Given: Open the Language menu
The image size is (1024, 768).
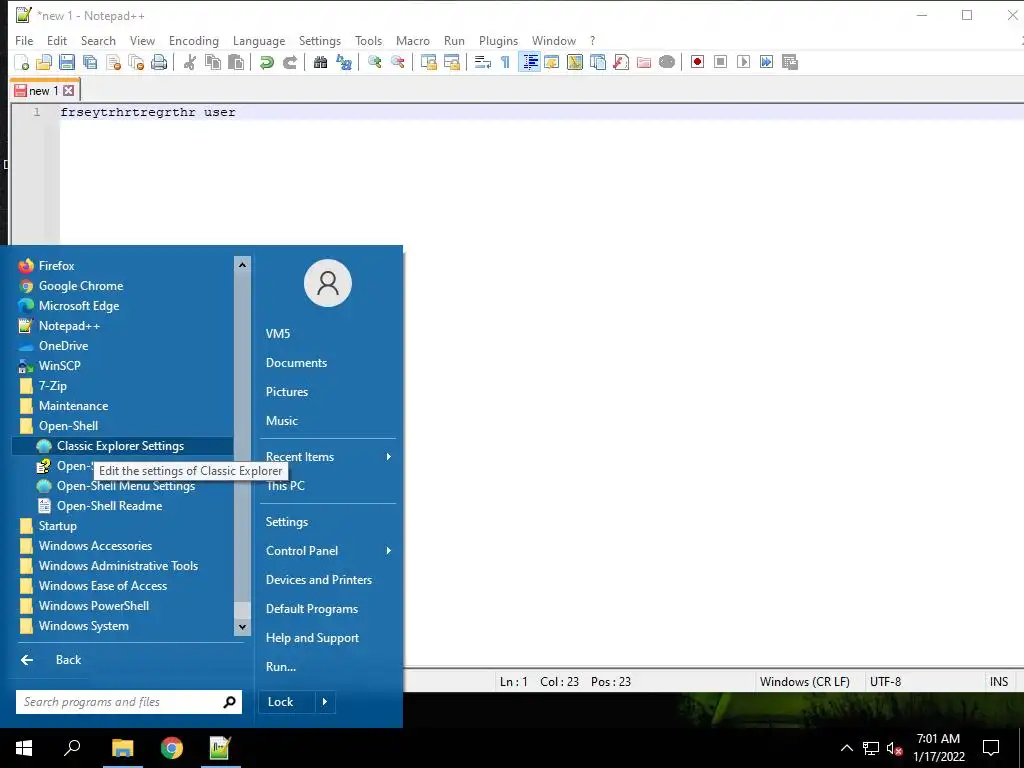Looking at the screenshot, I should coord(259,40).
